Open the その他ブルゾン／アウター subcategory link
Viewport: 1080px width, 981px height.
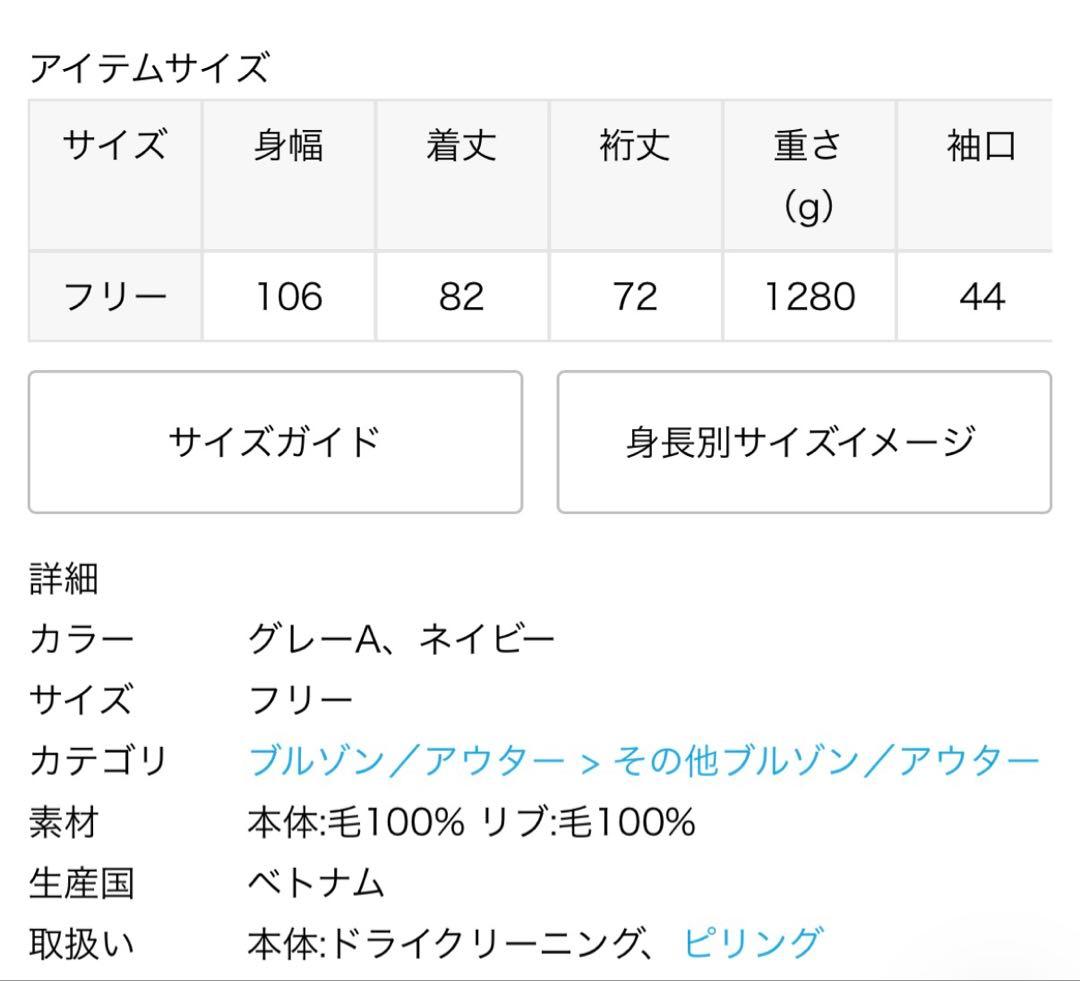click(830, 762)
